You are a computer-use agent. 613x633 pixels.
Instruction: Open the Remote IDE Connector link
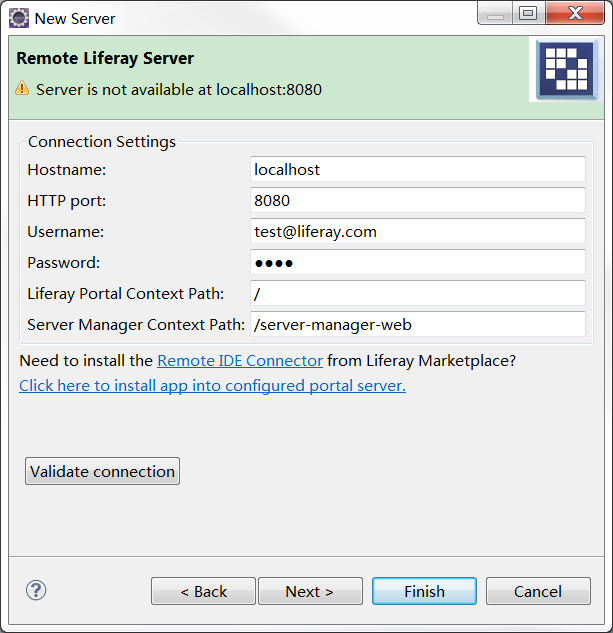point(240,360)
